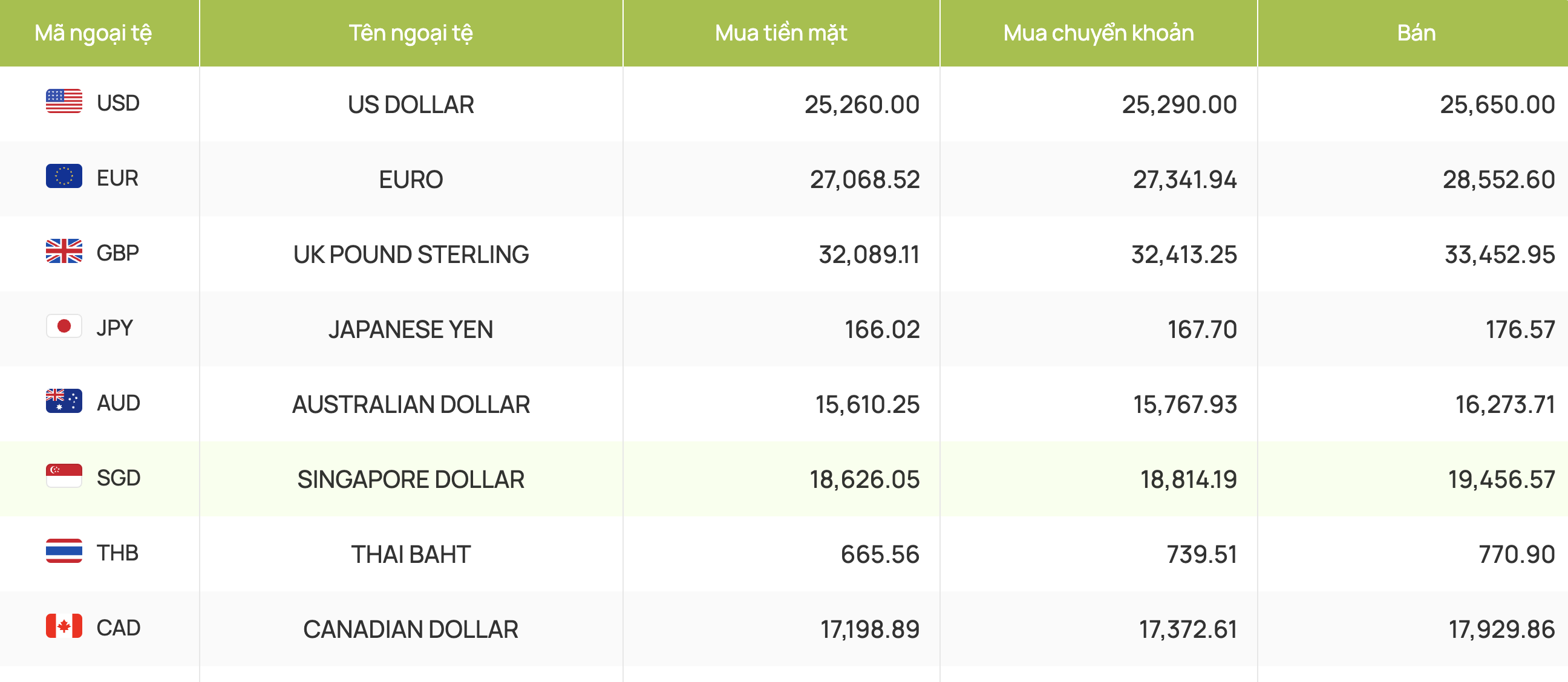Click EUR sell rate 28,552.60
The width and height of the screenshot is (1568, 682).
[1499, 180]
